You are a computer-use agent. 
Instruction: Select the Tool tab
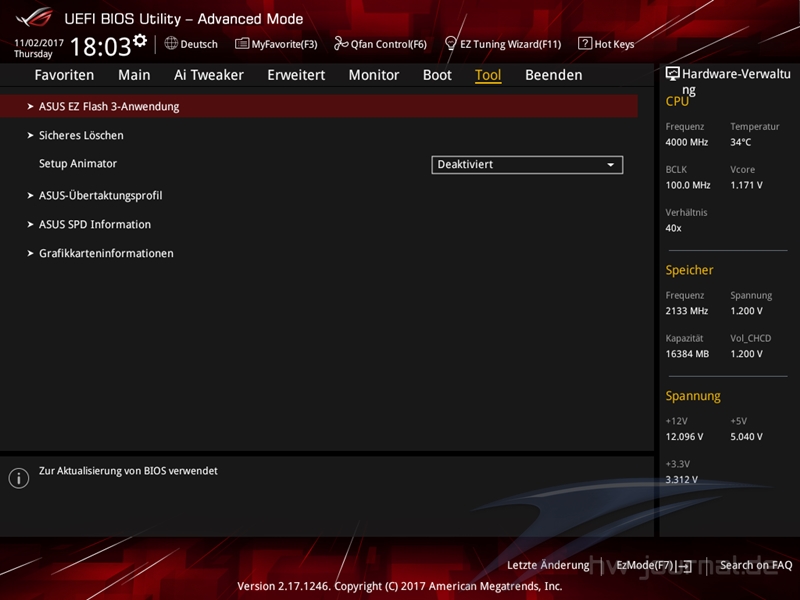point(488,75)
